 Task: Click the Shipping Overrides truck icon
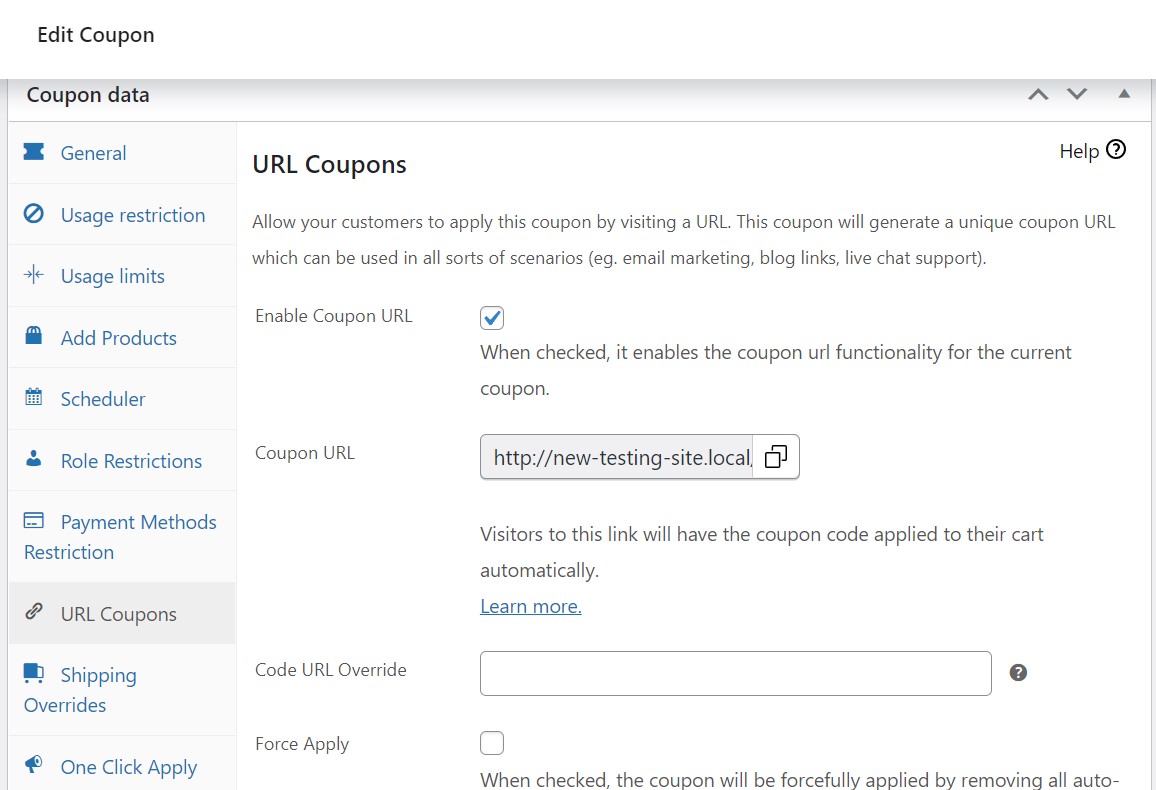34,674
